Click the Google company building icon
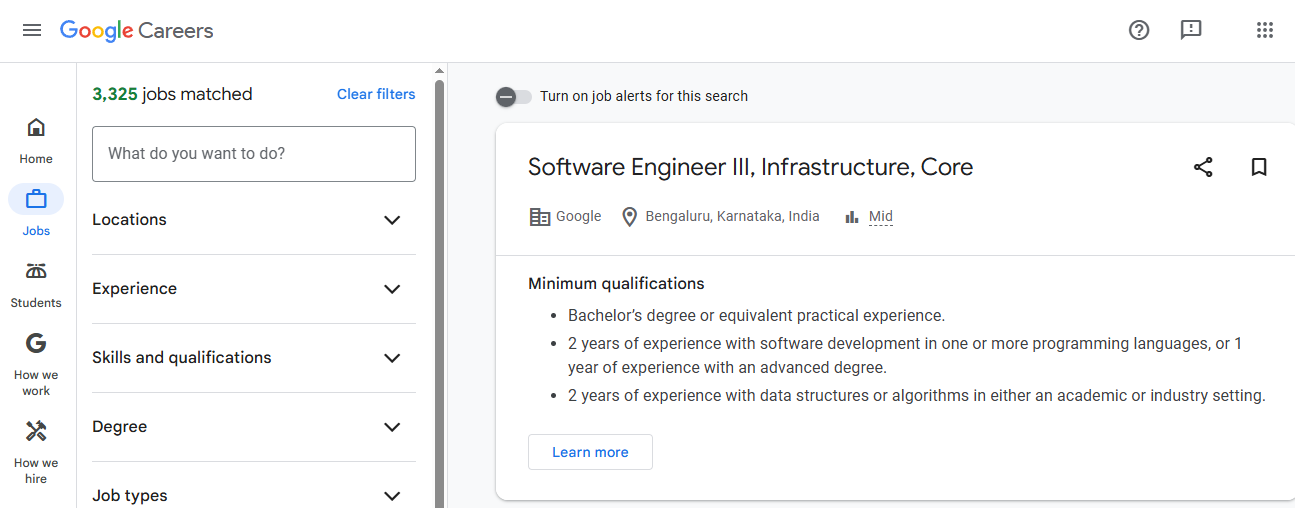This screenshot has height=508, width=1295. click(x=540, y=216)
